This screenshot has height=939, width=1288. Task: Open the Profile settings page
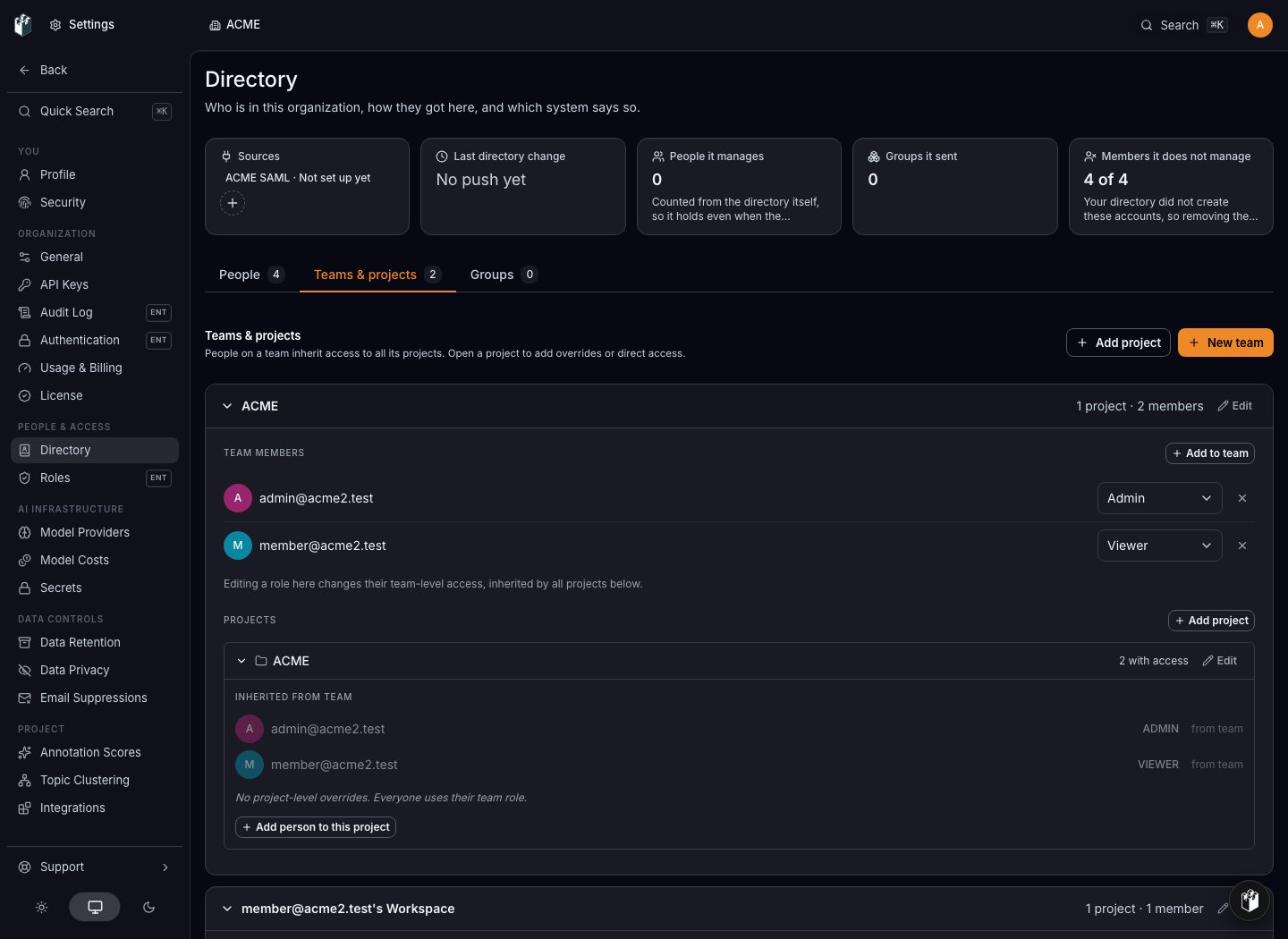click(x=95, y=174)
